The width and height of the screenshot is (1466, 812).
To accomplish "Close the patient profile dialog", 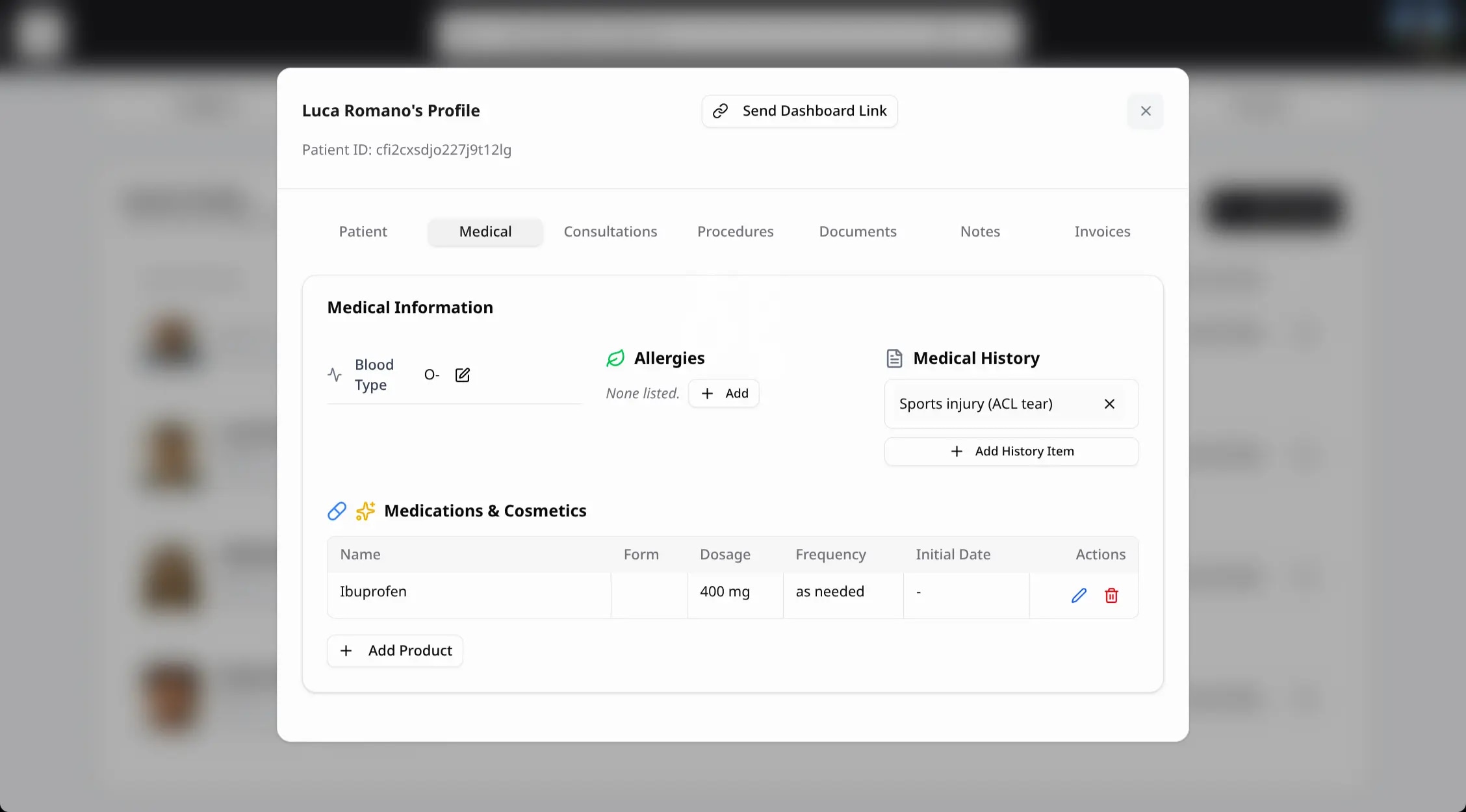I will [1145, 111].
